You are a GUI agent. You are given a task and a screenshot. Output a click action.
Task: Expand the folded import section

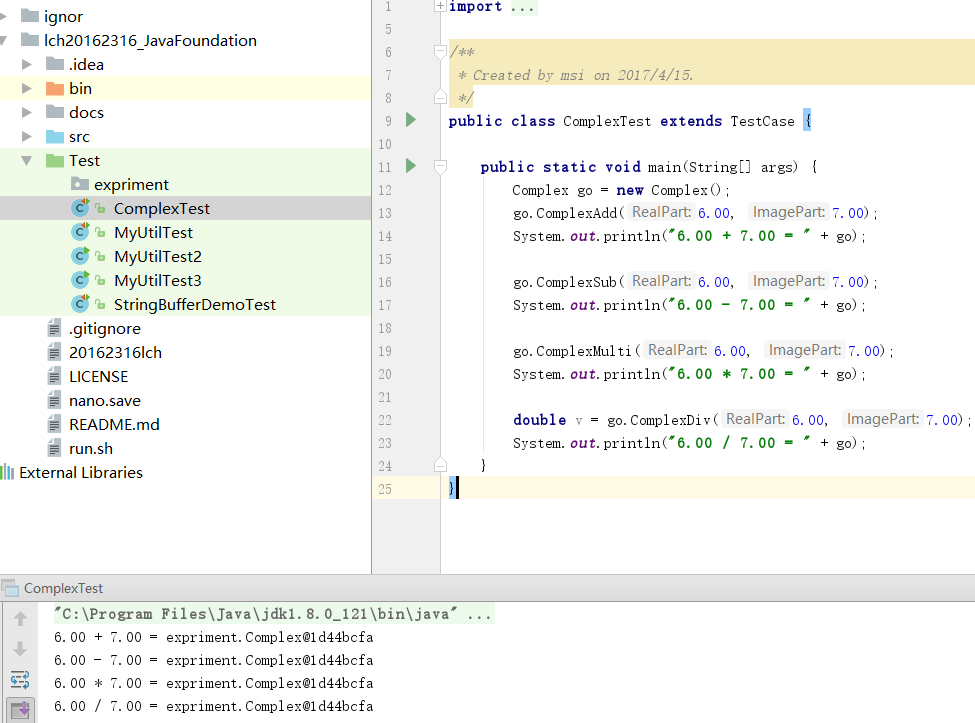[440, 6]
